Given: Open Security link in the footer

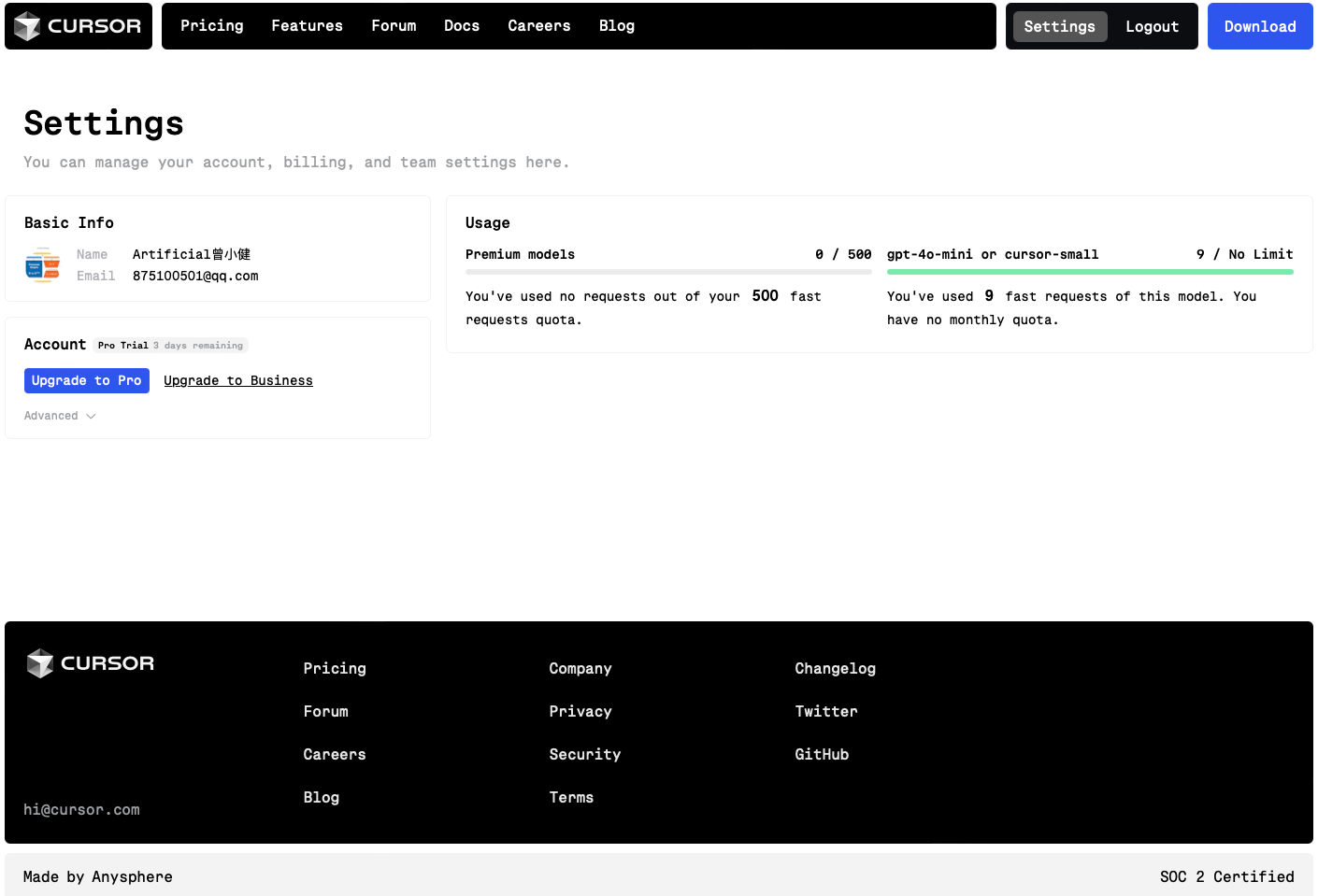Looking at the screenshot, I should tap(585, 754).
